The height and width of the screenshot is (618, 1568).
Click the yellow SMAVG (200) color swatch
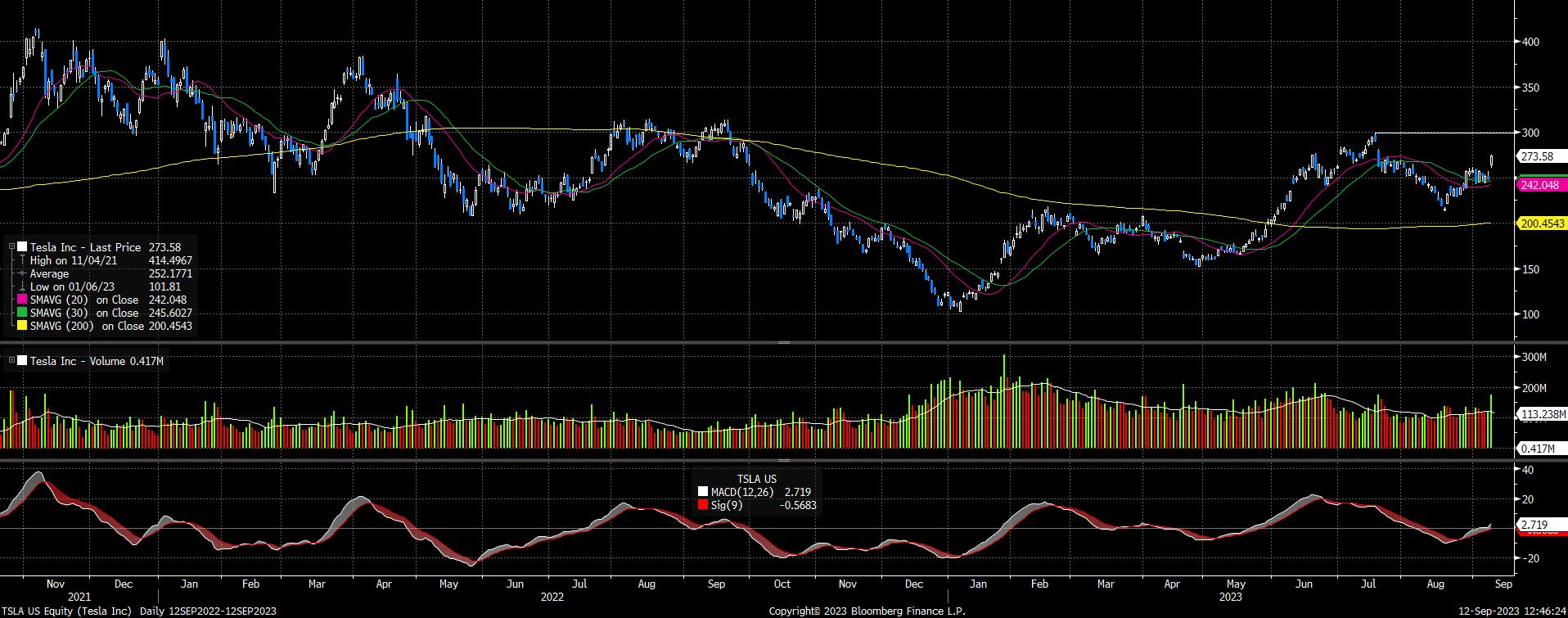pyautogui.click(x=22, y=326)
